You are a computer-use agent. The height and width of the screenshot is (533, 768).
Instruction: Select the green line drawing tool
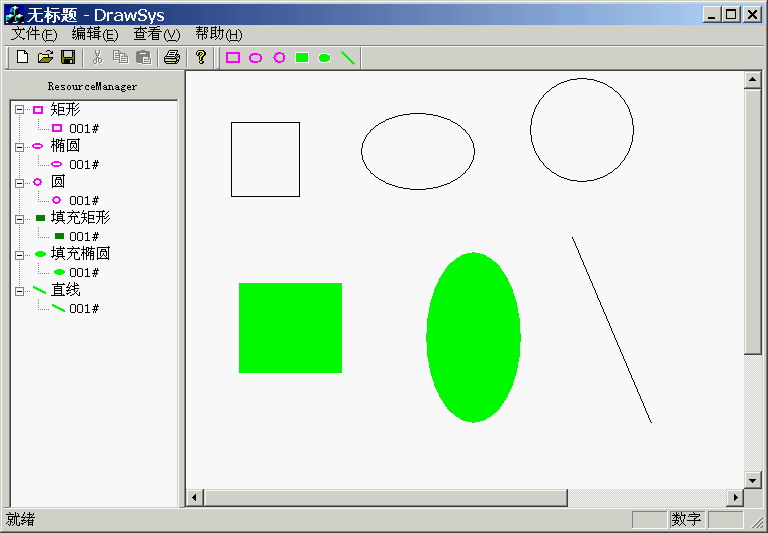click(x=348, y=58)
